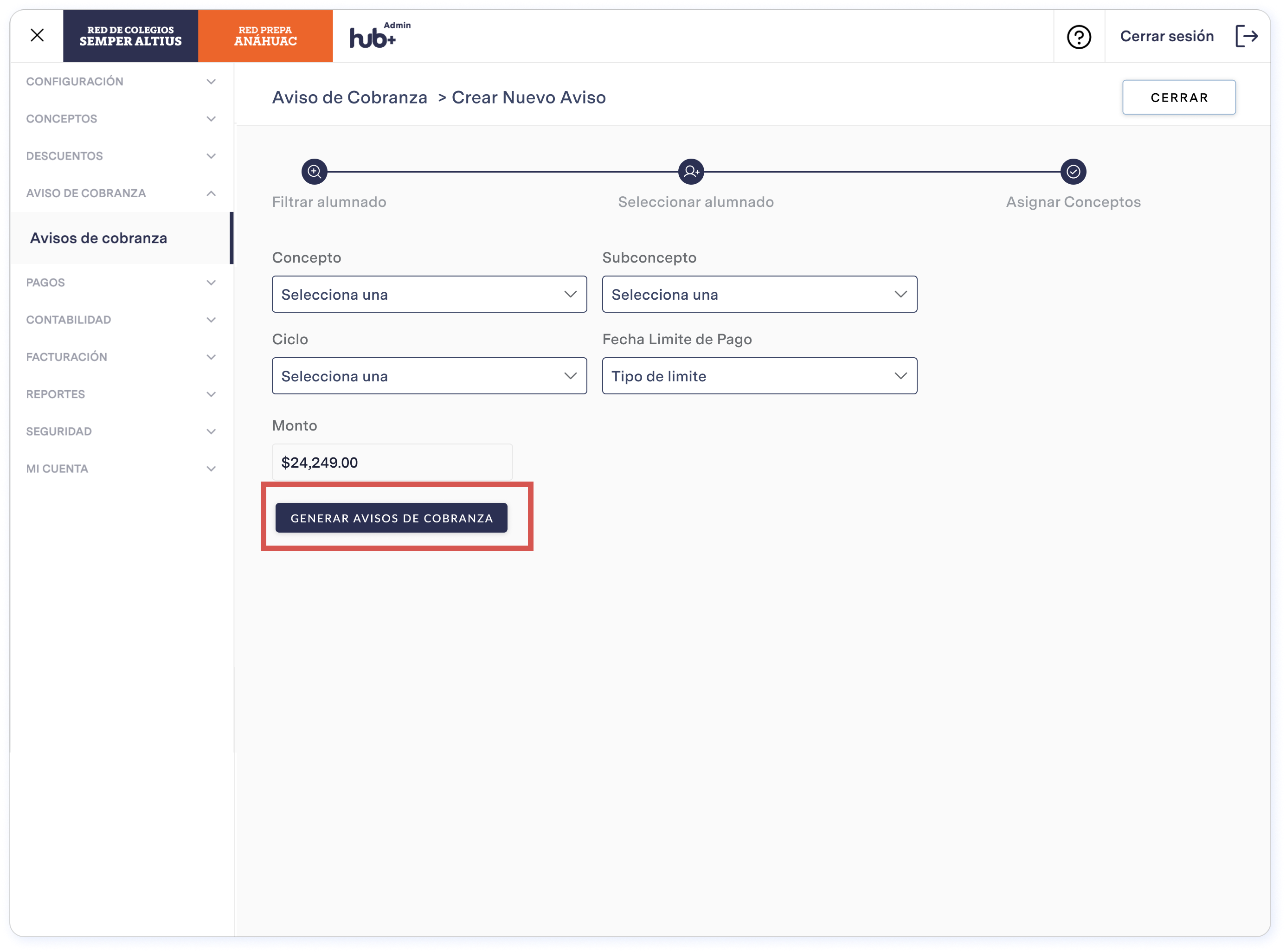Image resolution: width=1286 pixels, height=952 pixels.
Task: Collapse the Aviso de Cobranza section
Action: (121, 193)
